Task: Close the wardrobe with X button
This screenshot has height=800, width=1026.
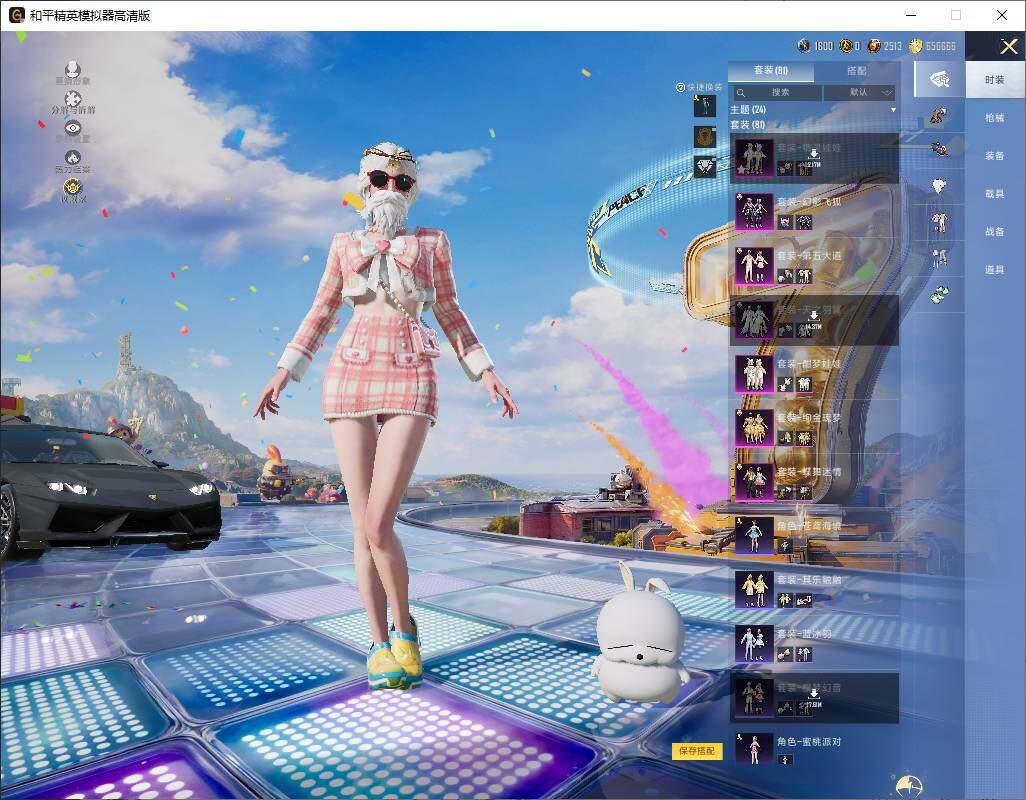Action: tap(1008, 46)
